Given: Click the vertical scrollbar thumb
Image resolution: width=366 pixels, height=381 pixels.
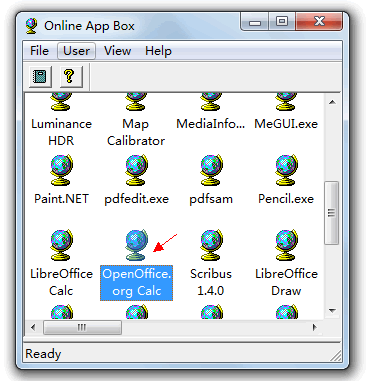Looking at the screenshot, I should (x=332, y=213).
